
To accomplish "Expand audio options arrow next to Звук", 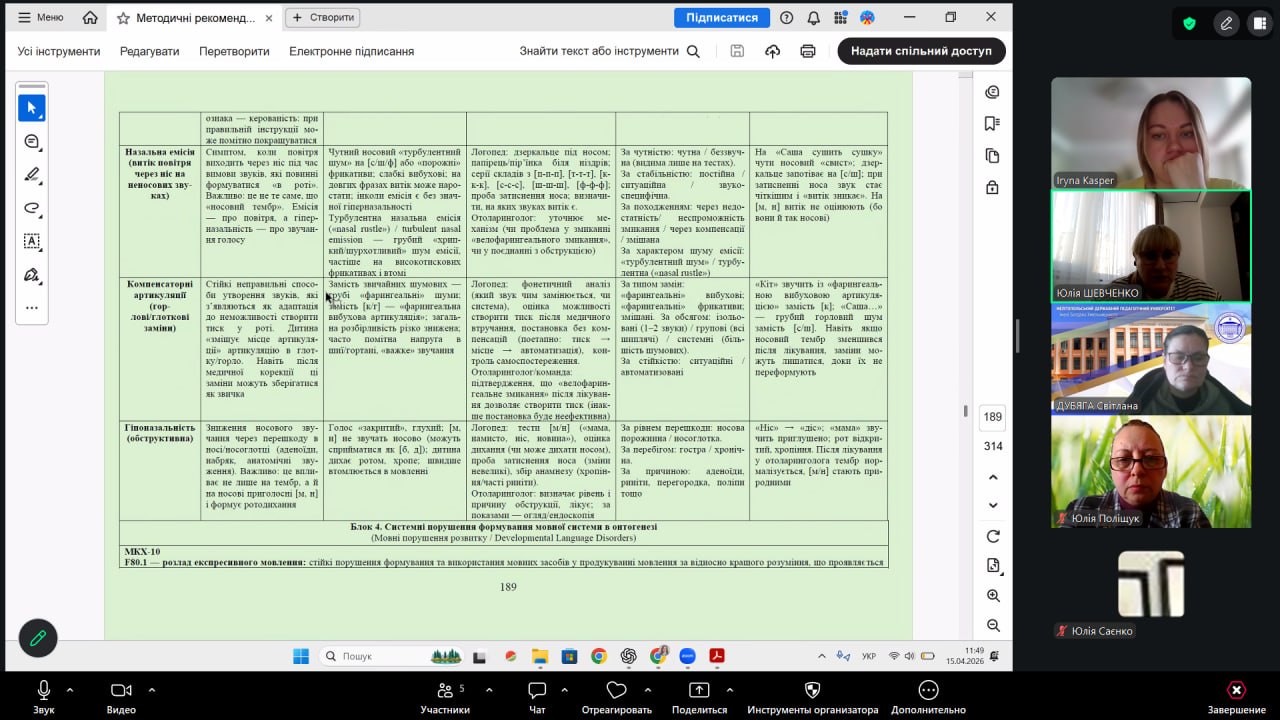I will point(70,689).
